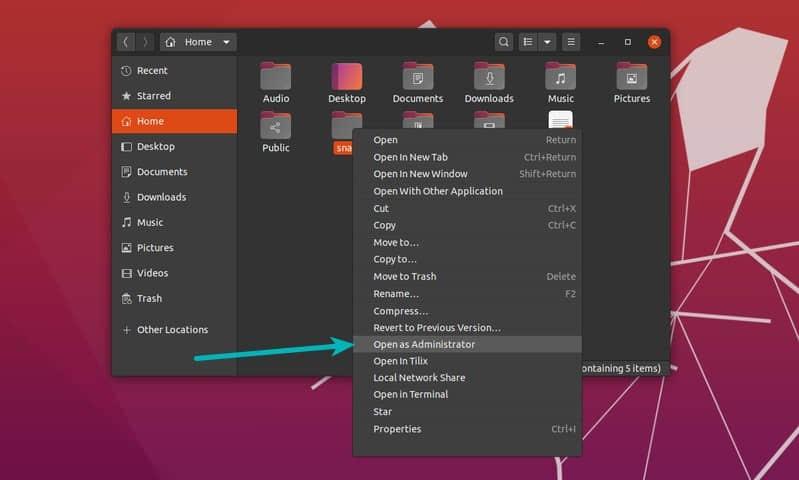Expand the Home path dropdown arrow
The image size is (799, 480).
pyautogui.click(x=227, y=42)
